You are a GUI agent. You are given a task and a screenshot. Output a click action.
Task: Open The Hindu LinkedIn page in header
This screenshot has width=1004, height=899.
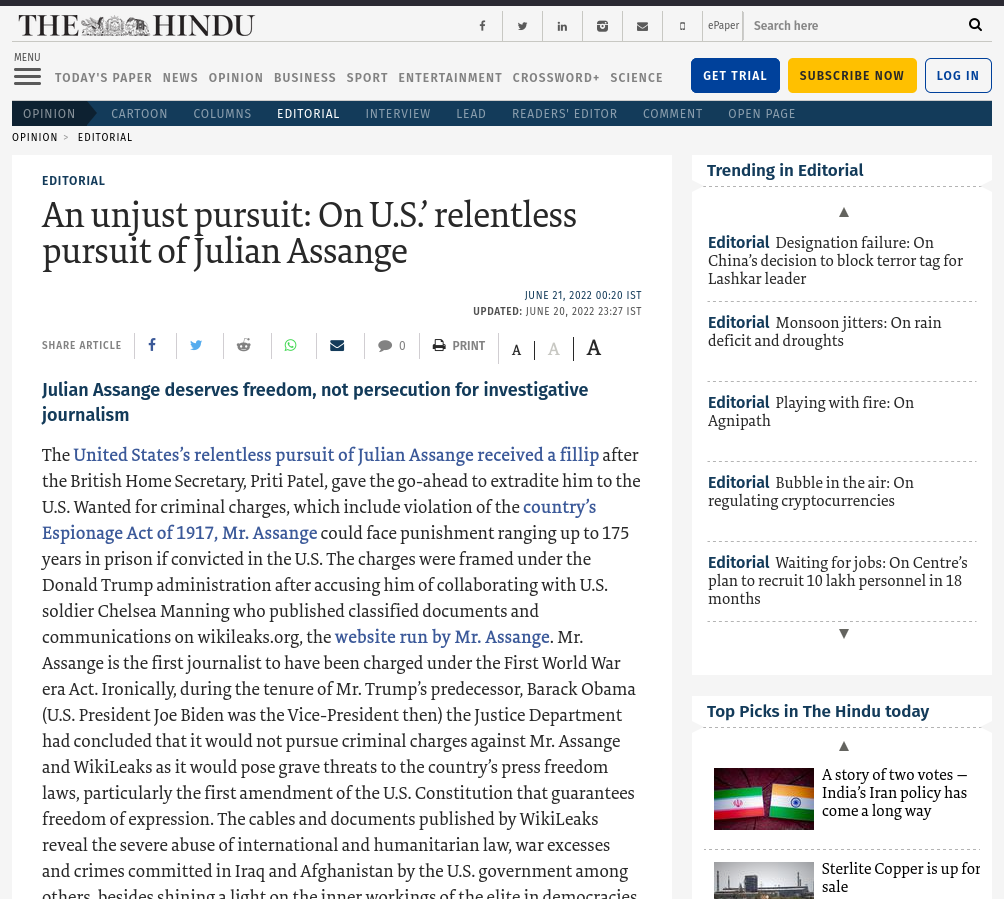(562, 26)
